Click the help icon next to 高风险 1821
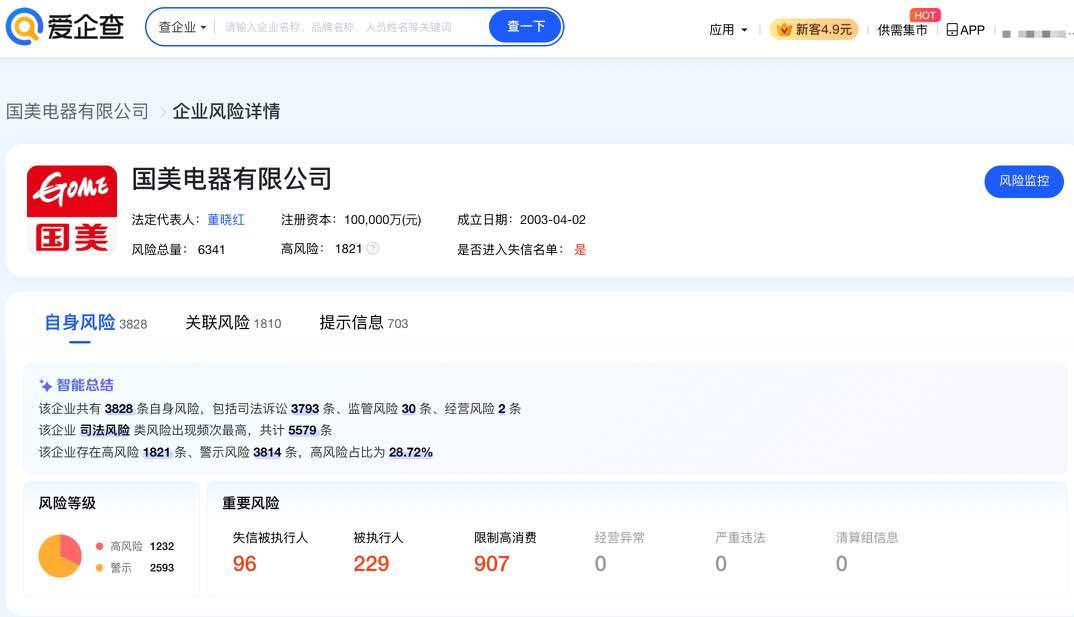The width and height of the screenshot is (1074, 617). [373, 248]
